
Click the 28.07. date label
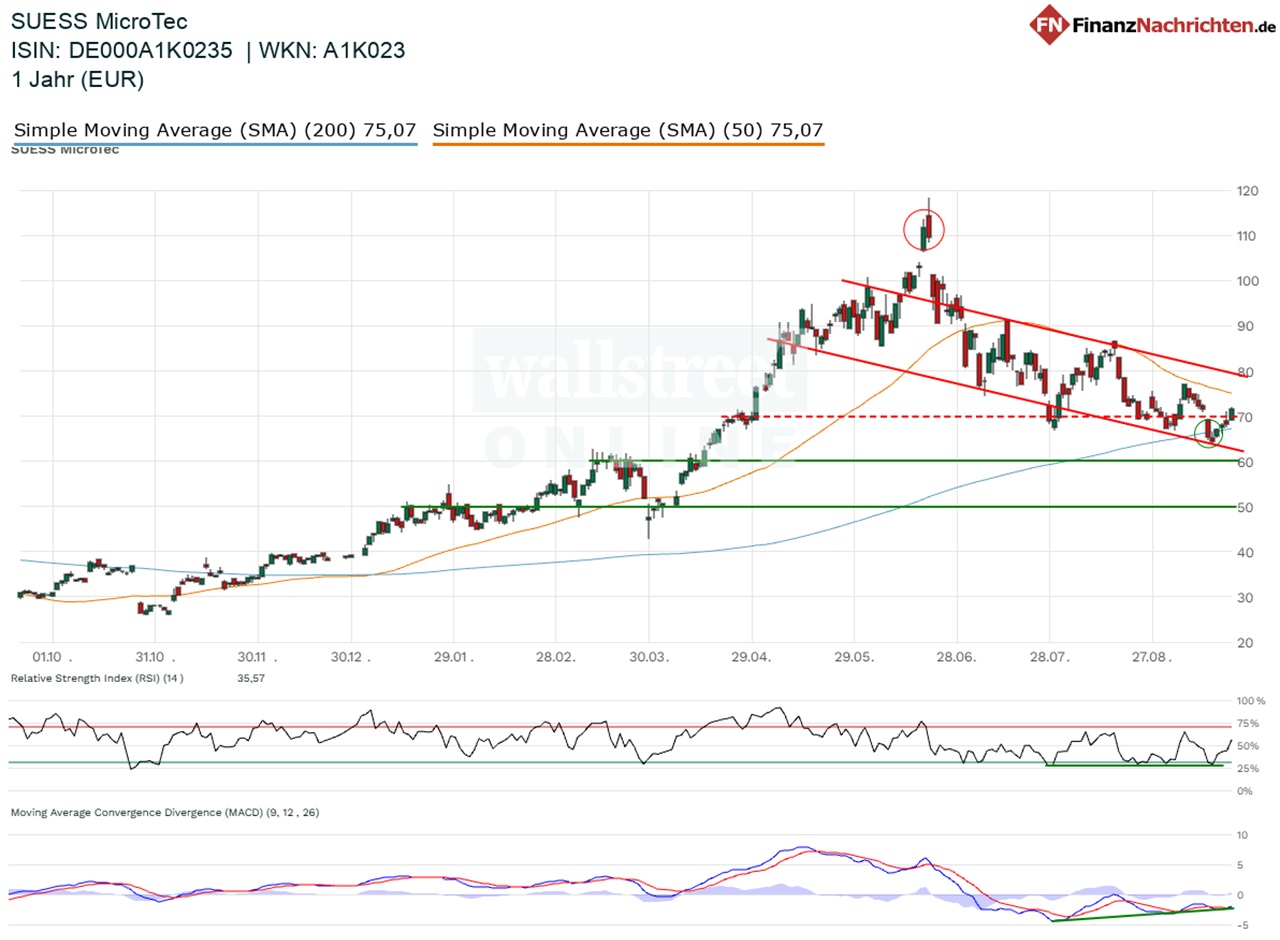tap(1052, 657)
